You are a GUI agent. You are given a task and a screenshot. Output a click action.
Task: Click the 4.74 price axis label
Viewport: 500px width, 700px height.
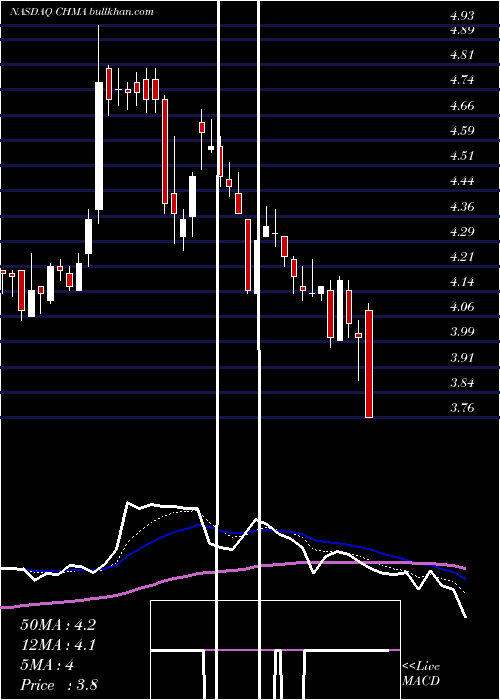click(462, 80)
